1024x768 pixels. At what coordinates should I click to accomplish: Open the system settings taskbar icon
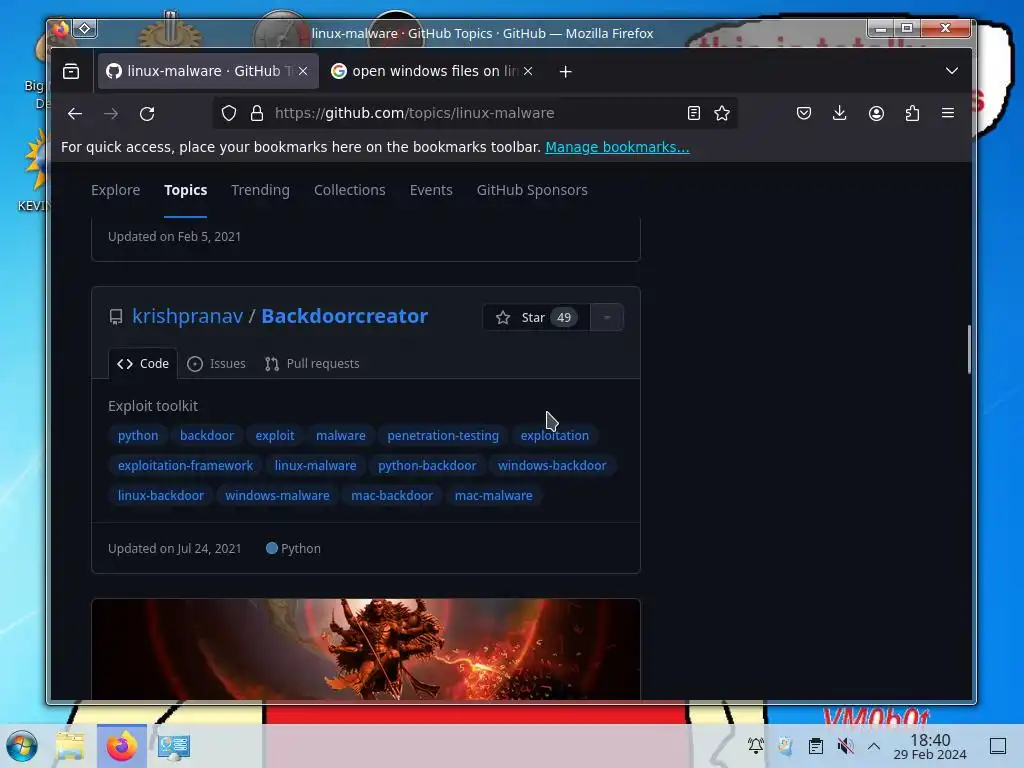click(174, 746)
